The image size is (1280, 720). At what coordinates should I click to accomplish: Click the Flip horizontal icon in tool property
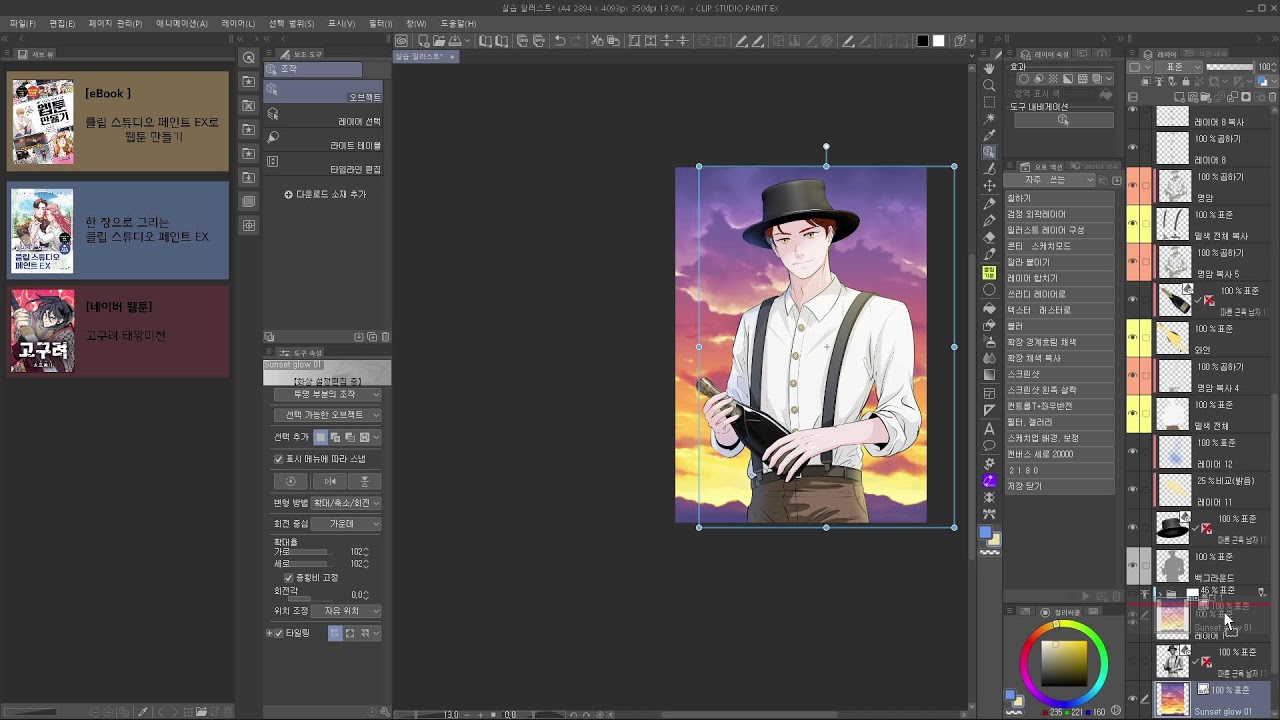coord(329,481)
